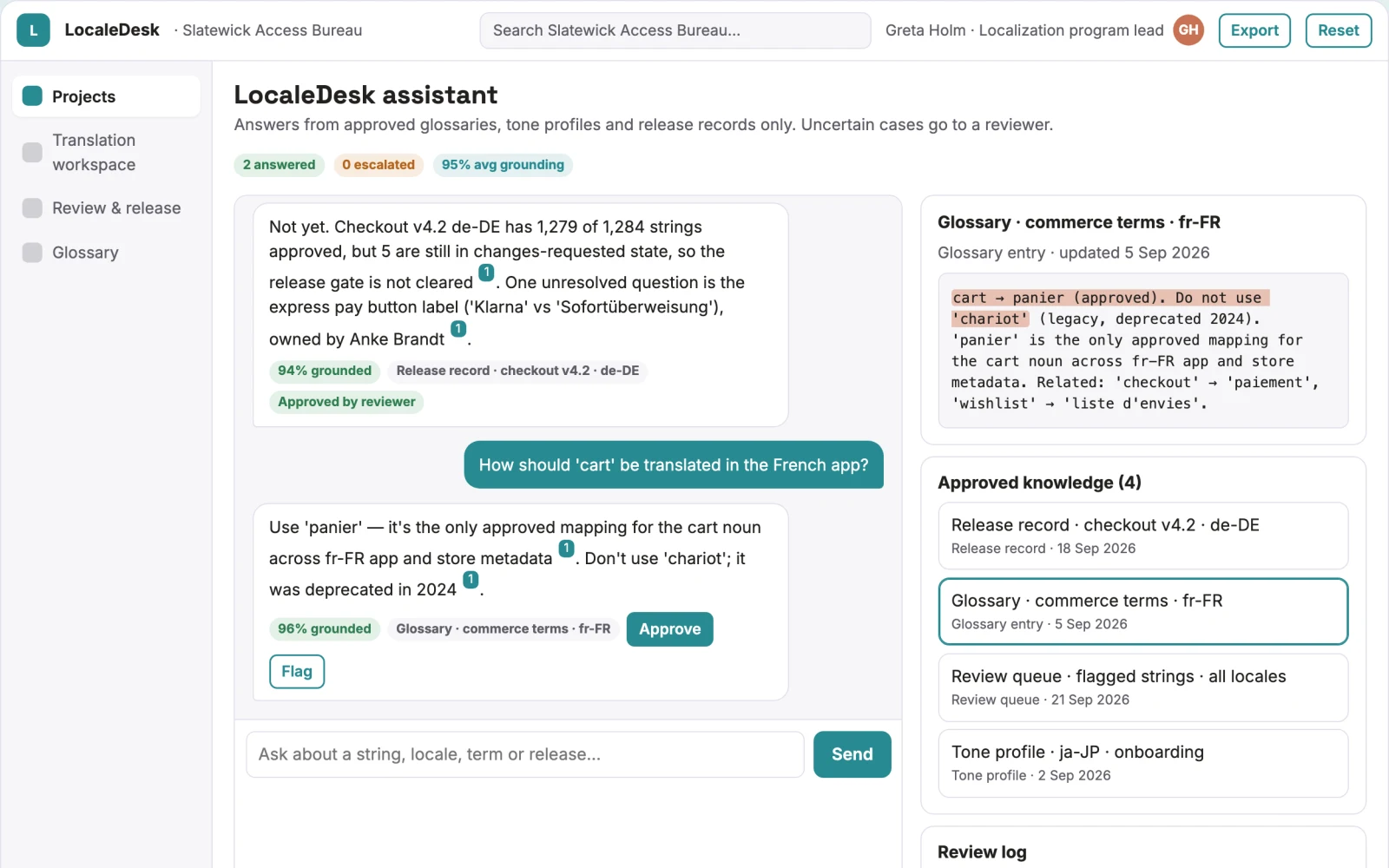The height and width of the screenshot is (868, 1389).
Task: Click the '95% avg grounding' chip
Action: [503, 165]
